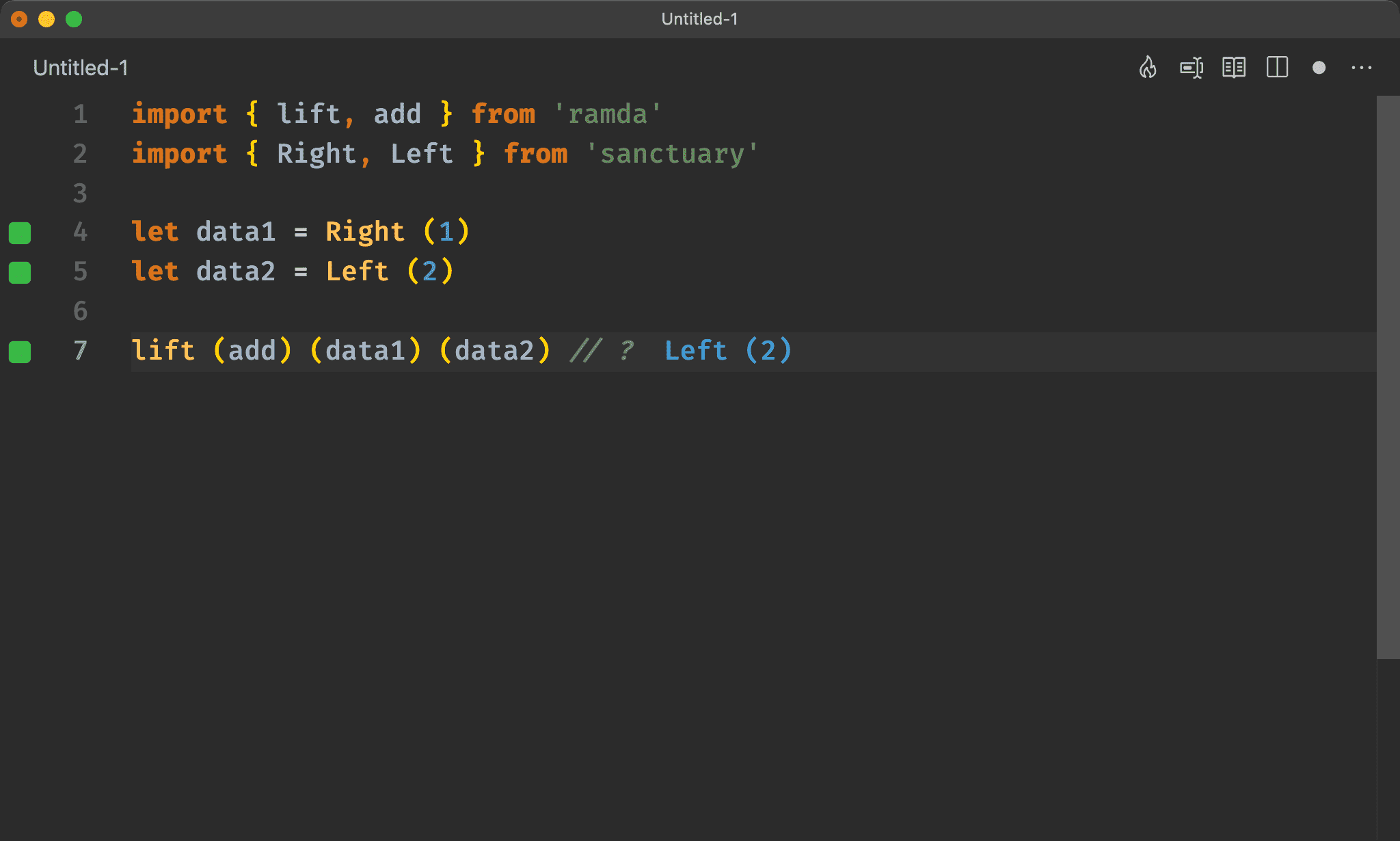This screenshot has width=1400, height=841.
Task: Click the Untitled-1 title in menubar
Action: [700, 19]
